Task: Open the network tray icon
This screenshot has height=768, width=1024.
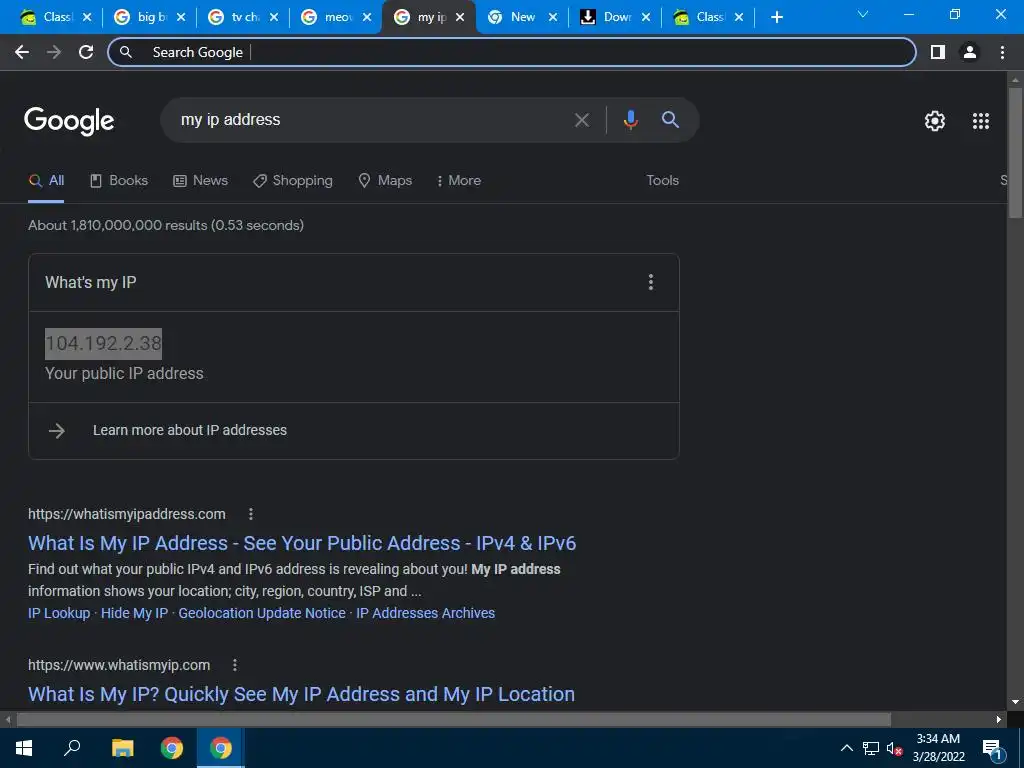Action: [x=871, y=748]
